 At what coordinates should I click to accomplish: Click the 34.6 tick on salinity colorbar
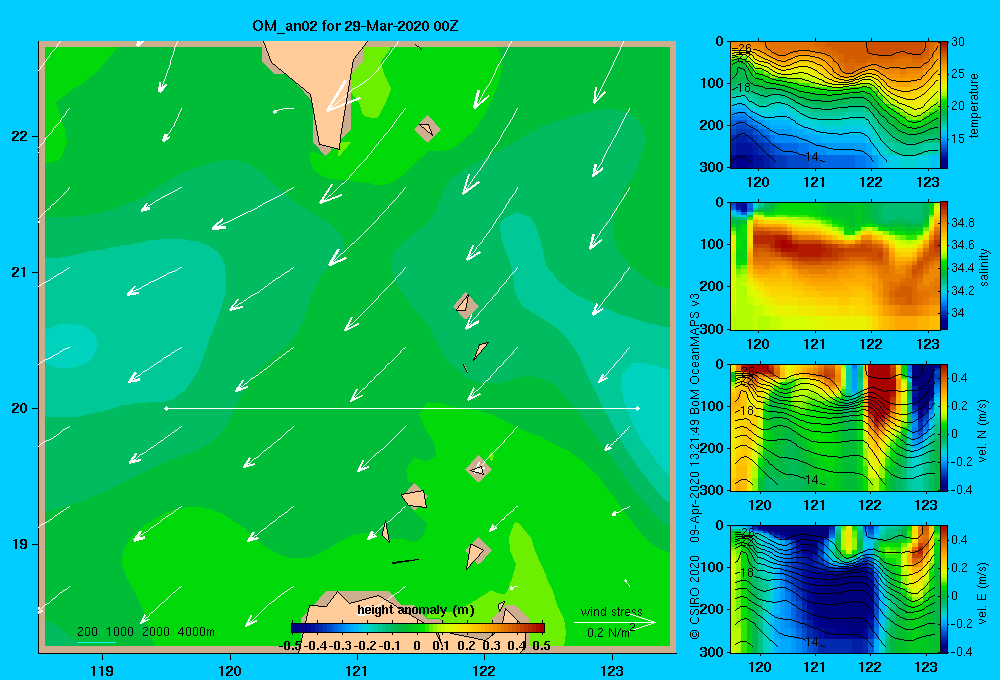coord(963,245)
